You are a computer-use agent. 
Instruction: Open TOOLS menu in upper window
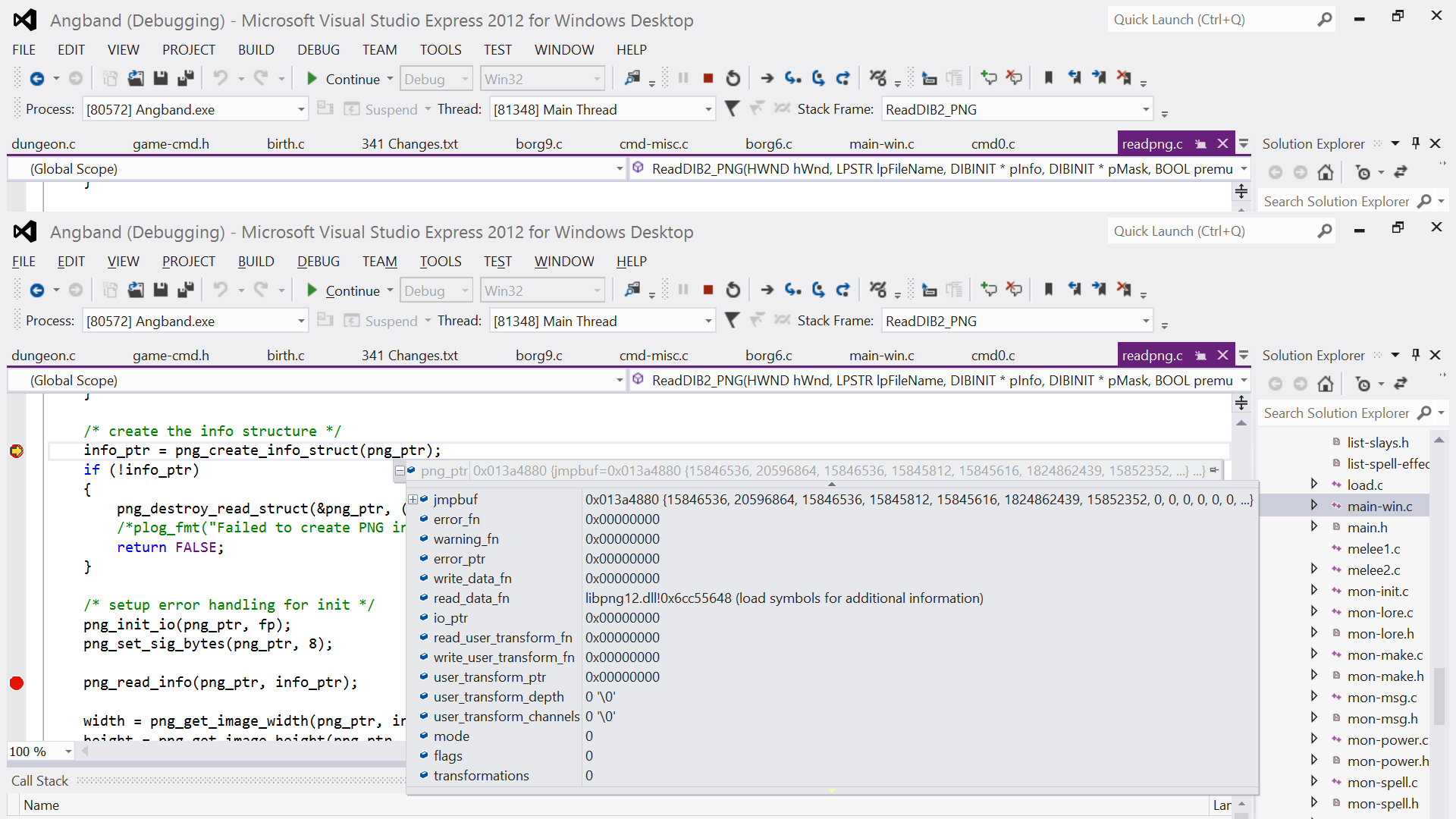pos(441,50)
